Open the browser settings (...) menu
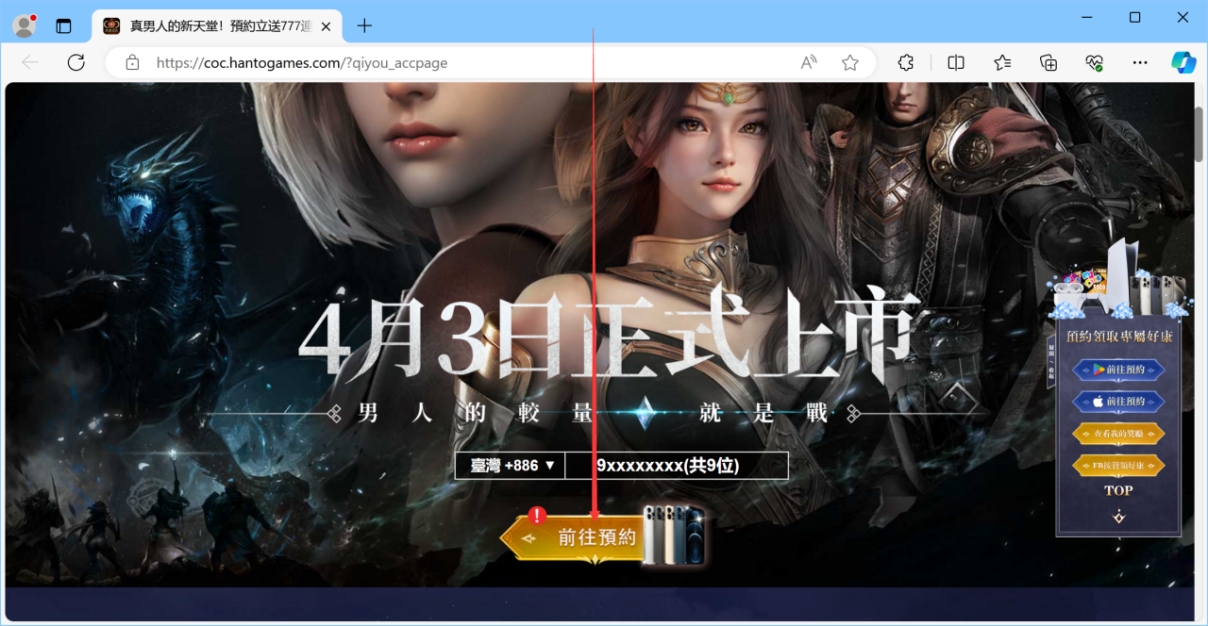This screenshot has height=626, width=1208. click(1140, 62)
